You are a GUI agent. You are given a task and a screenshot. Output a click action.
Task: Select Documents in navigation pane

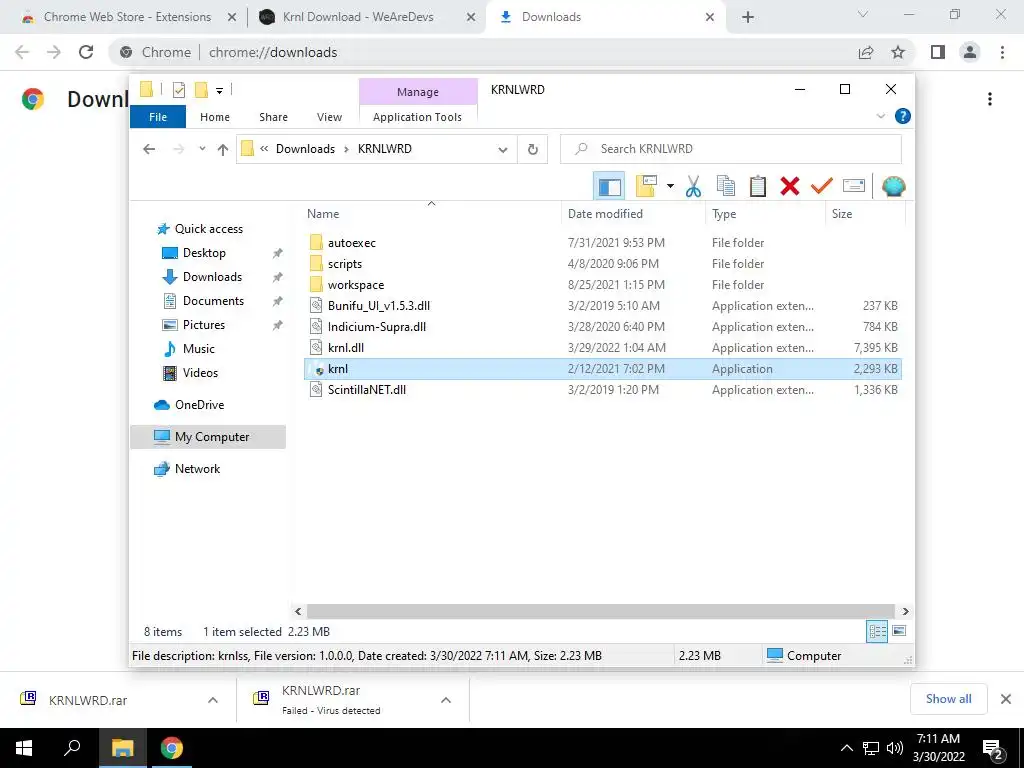click(213, 301)
